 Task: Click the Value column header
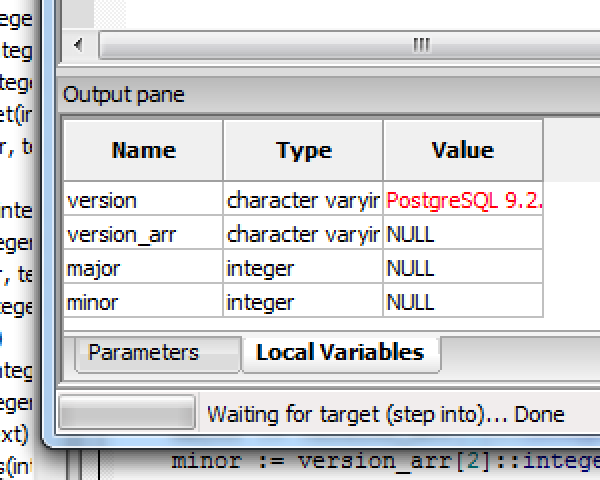pyautogui.click(x=462, y=151)
